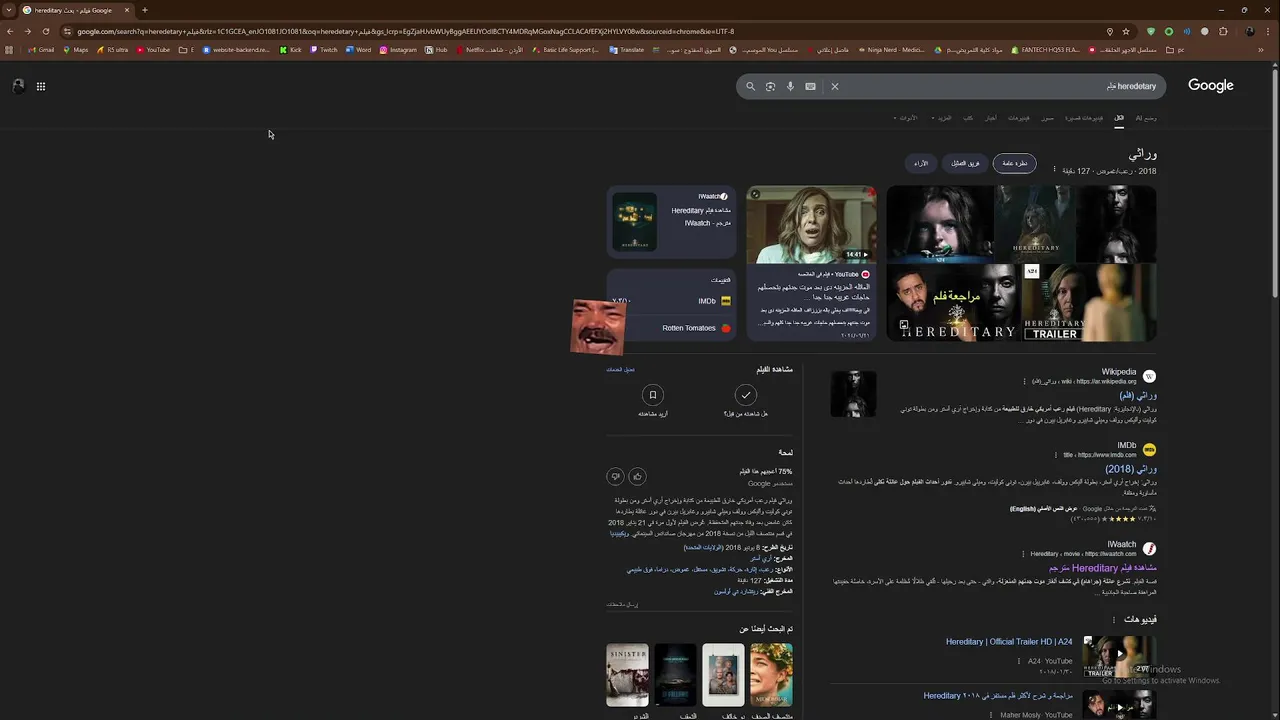This screenshot has height=720, width=1280.
Task: Click the magnifier search icon
Action: [x=750, y=86]
